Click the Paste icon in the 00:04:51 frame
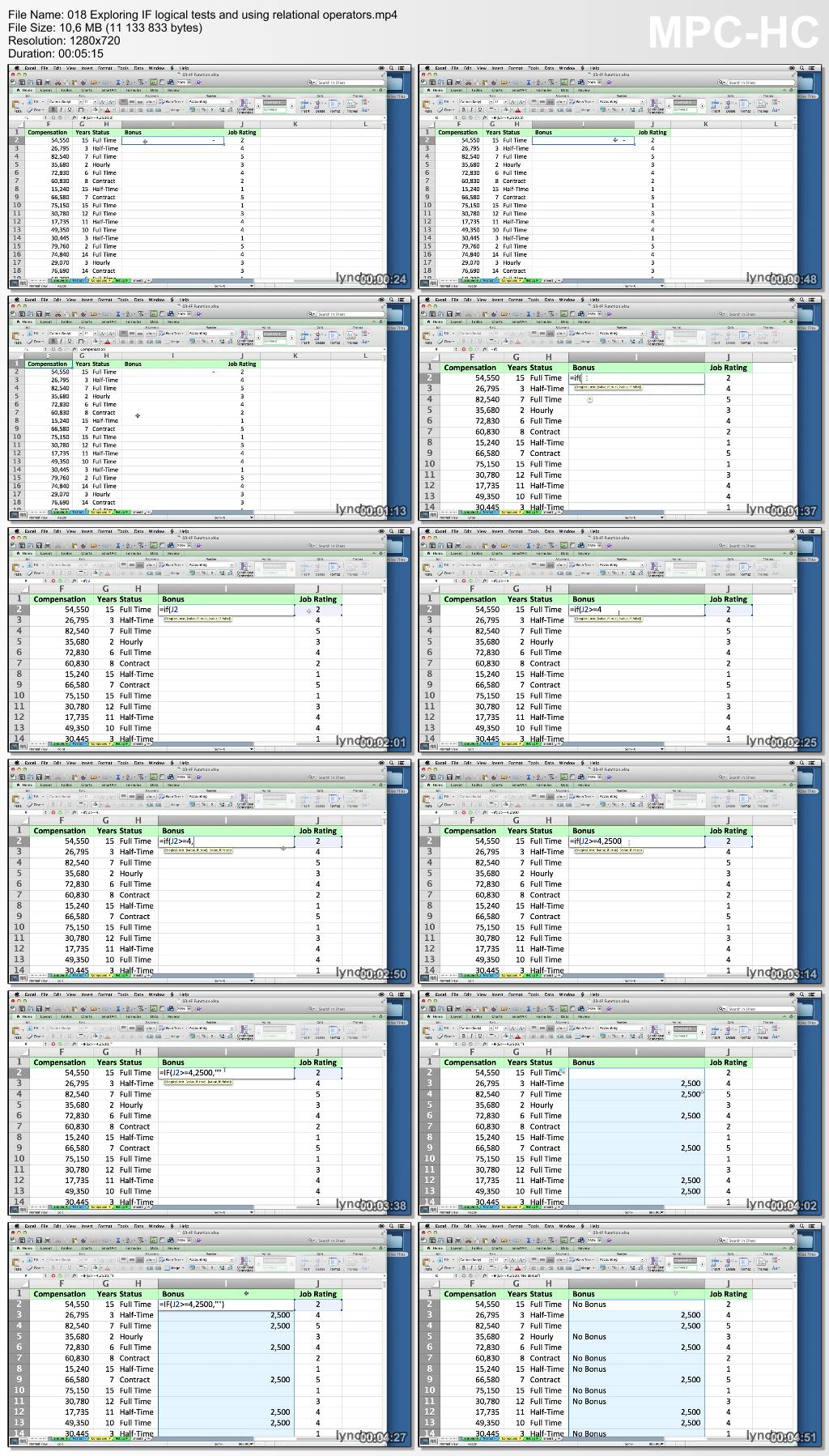 pos(427,1263)
